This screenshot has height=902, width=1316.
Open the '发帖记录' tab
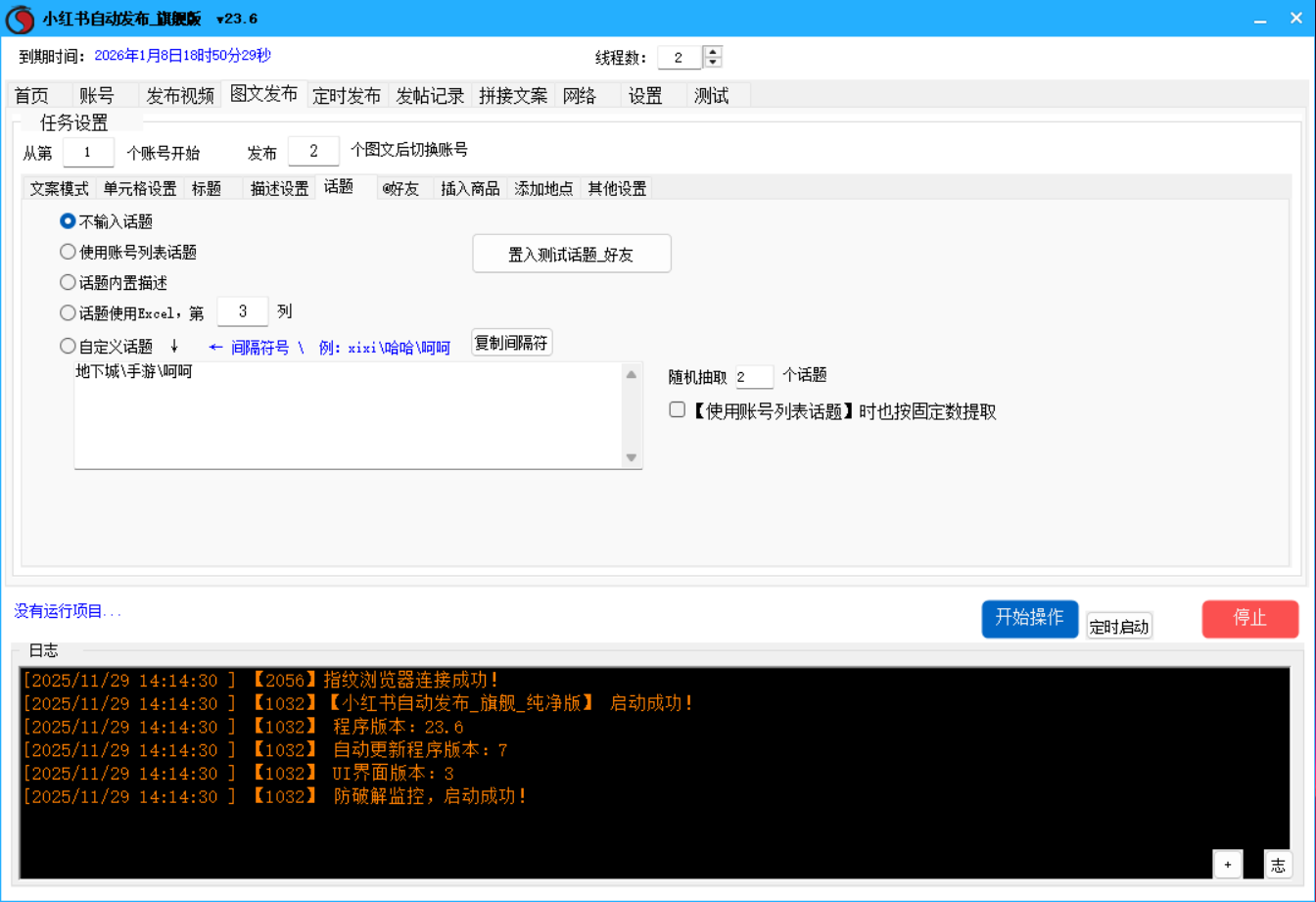430,96
